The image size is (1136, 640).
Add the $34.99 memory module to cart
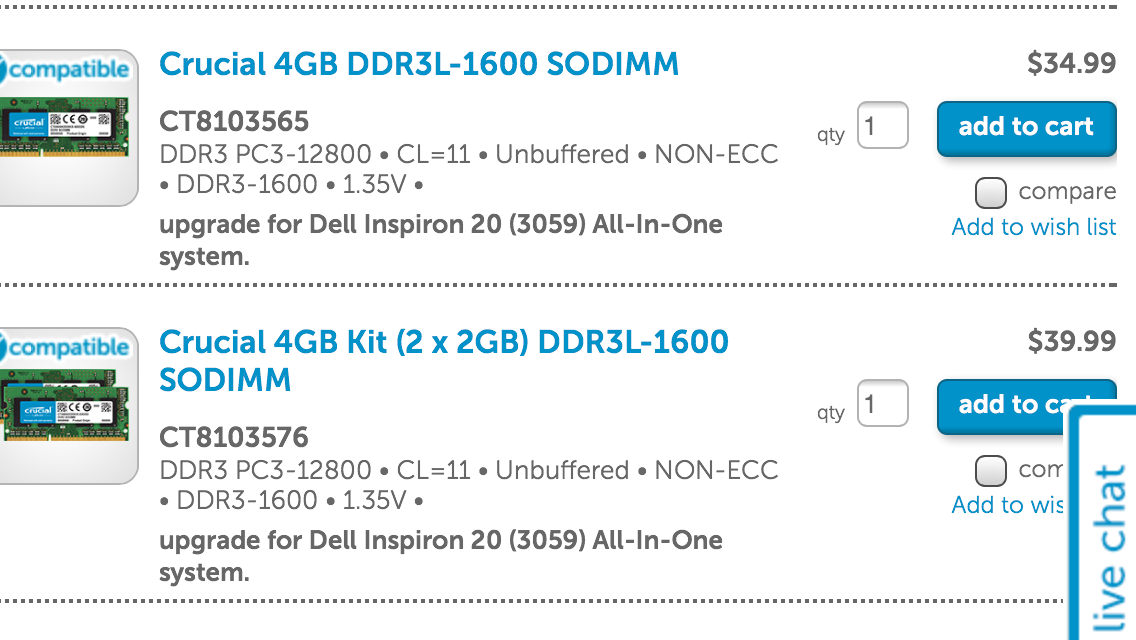pyautogui.click(x=1027, y=128)
